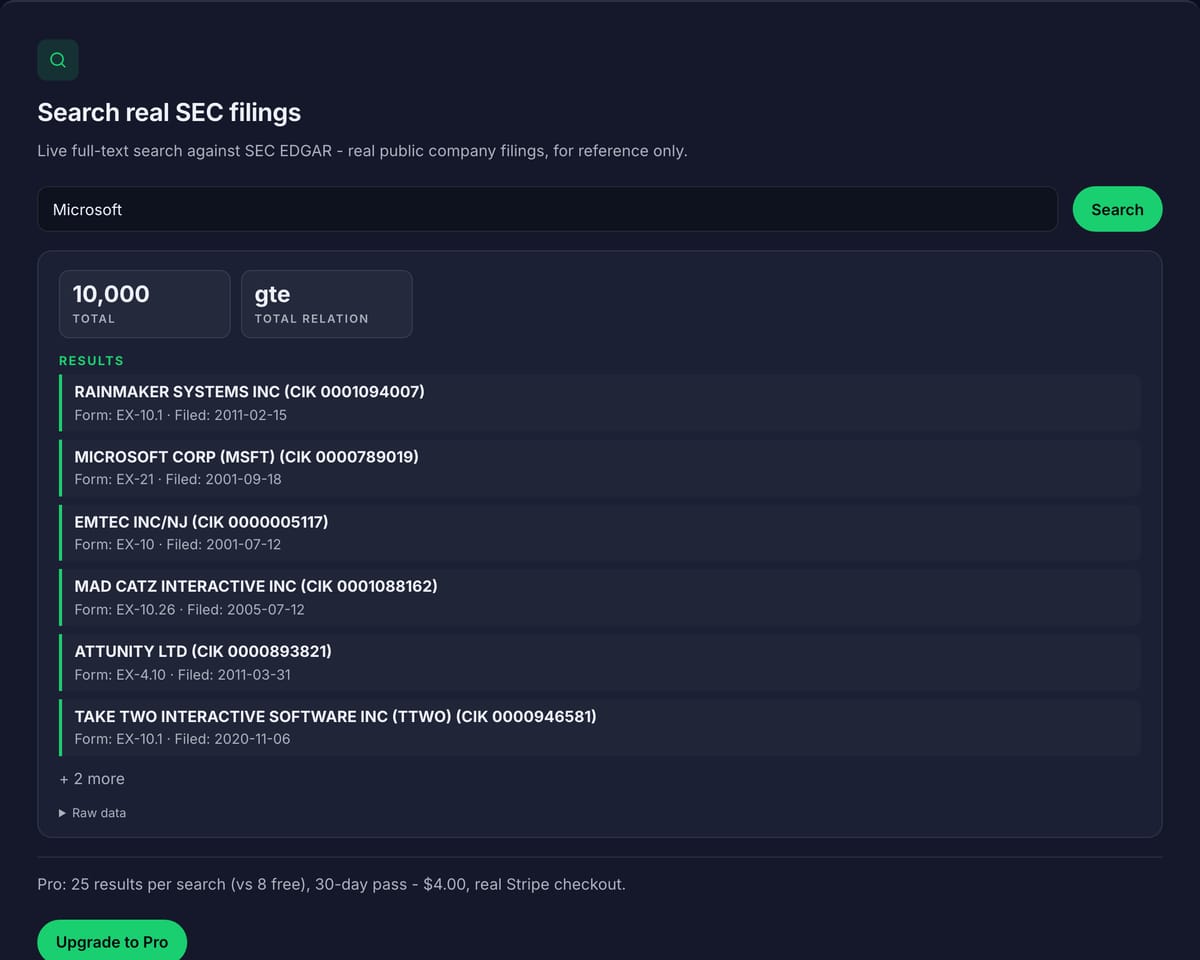Click the green Search button

[1117, 209]
